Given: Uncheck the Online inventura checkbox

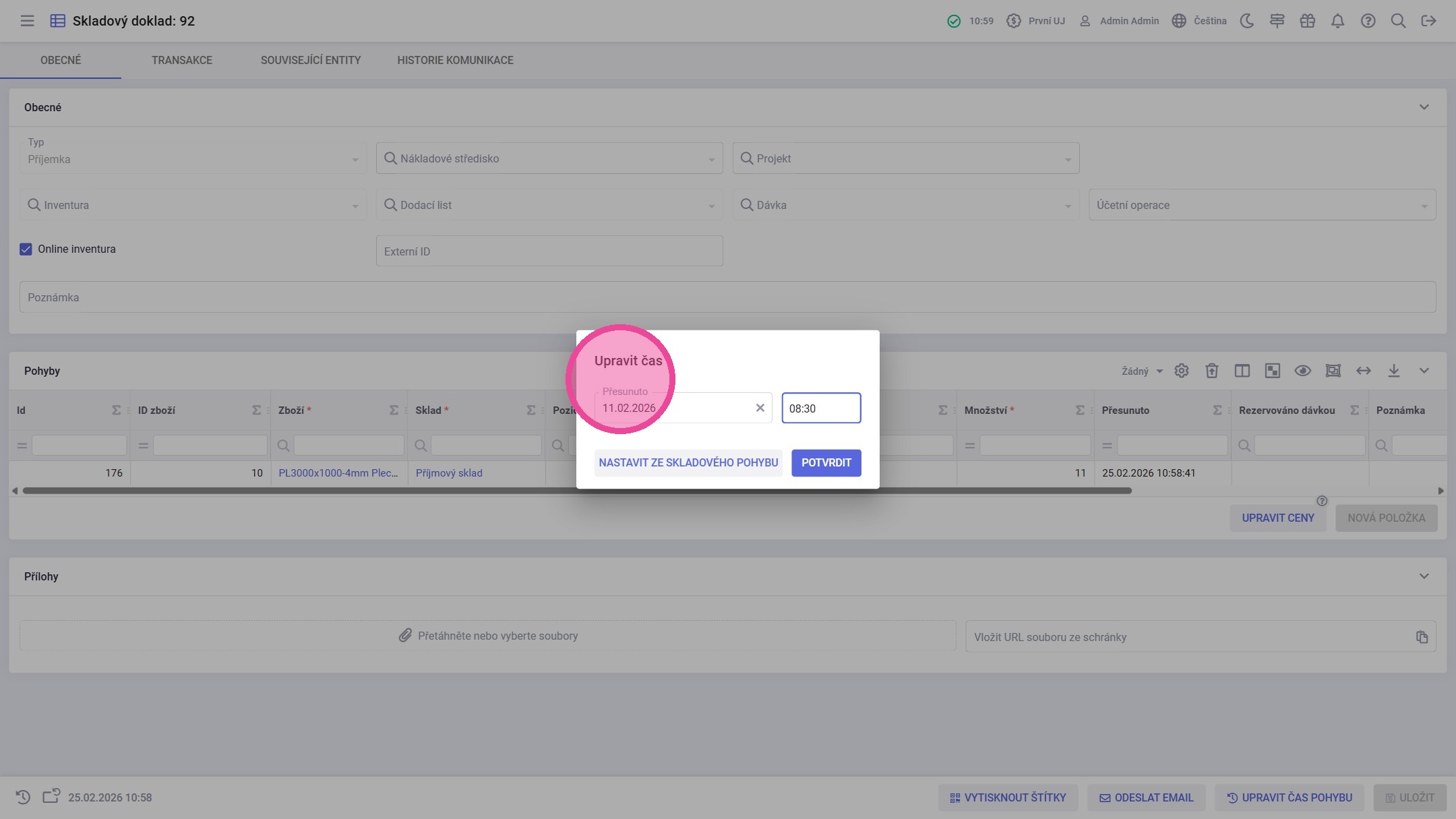Looking at the screenshot, I should click(x=26, y=249).
